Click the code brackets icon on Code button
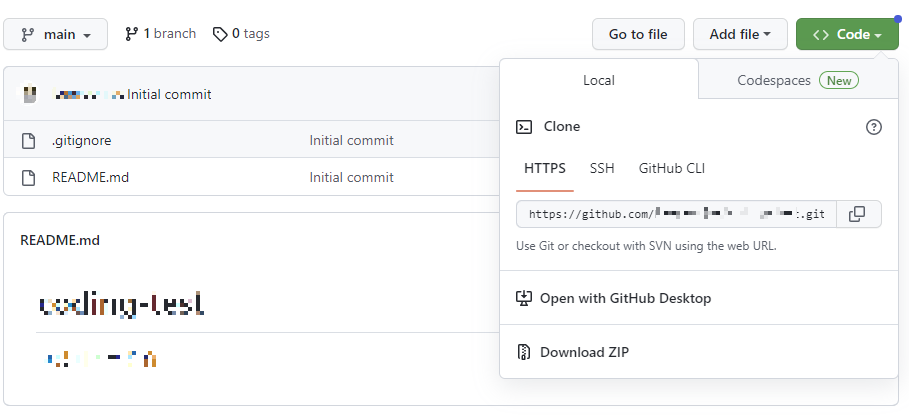909x419 pixels. (821, 35)
